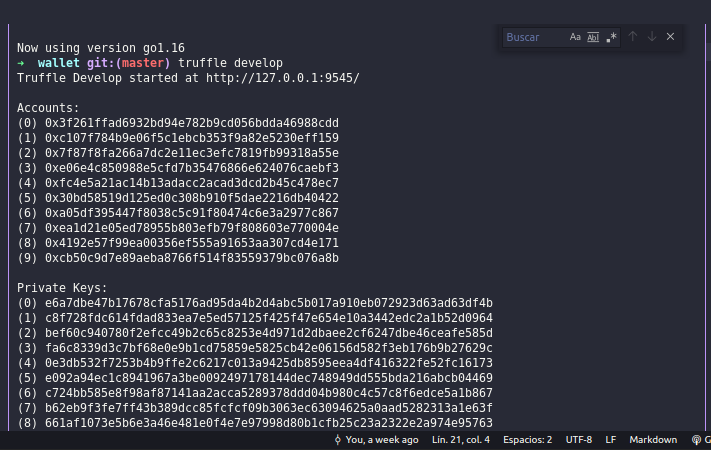
Task: Click account (7) address 0xea1d21e05ed78955...
Action: coord(192,228)
